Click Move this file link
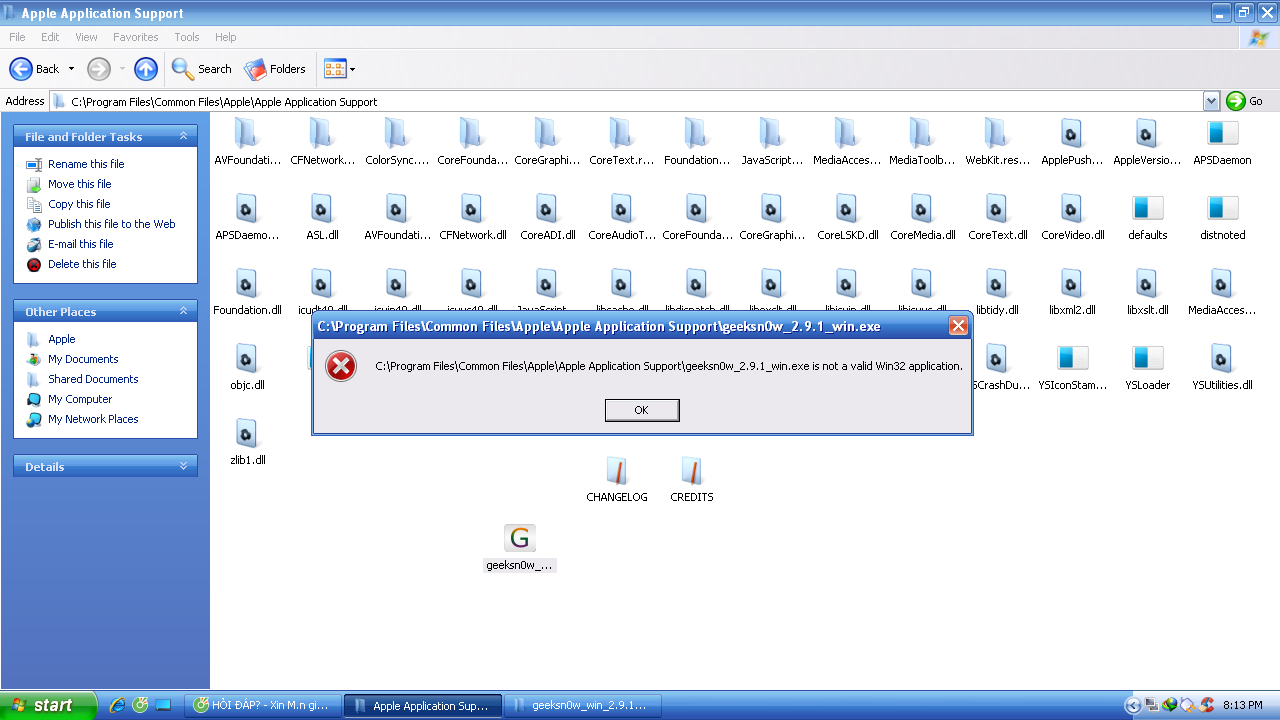Image resolution: width=1280 pixels, height=720 pixels. pyautogui.click(x=80, y=184)
